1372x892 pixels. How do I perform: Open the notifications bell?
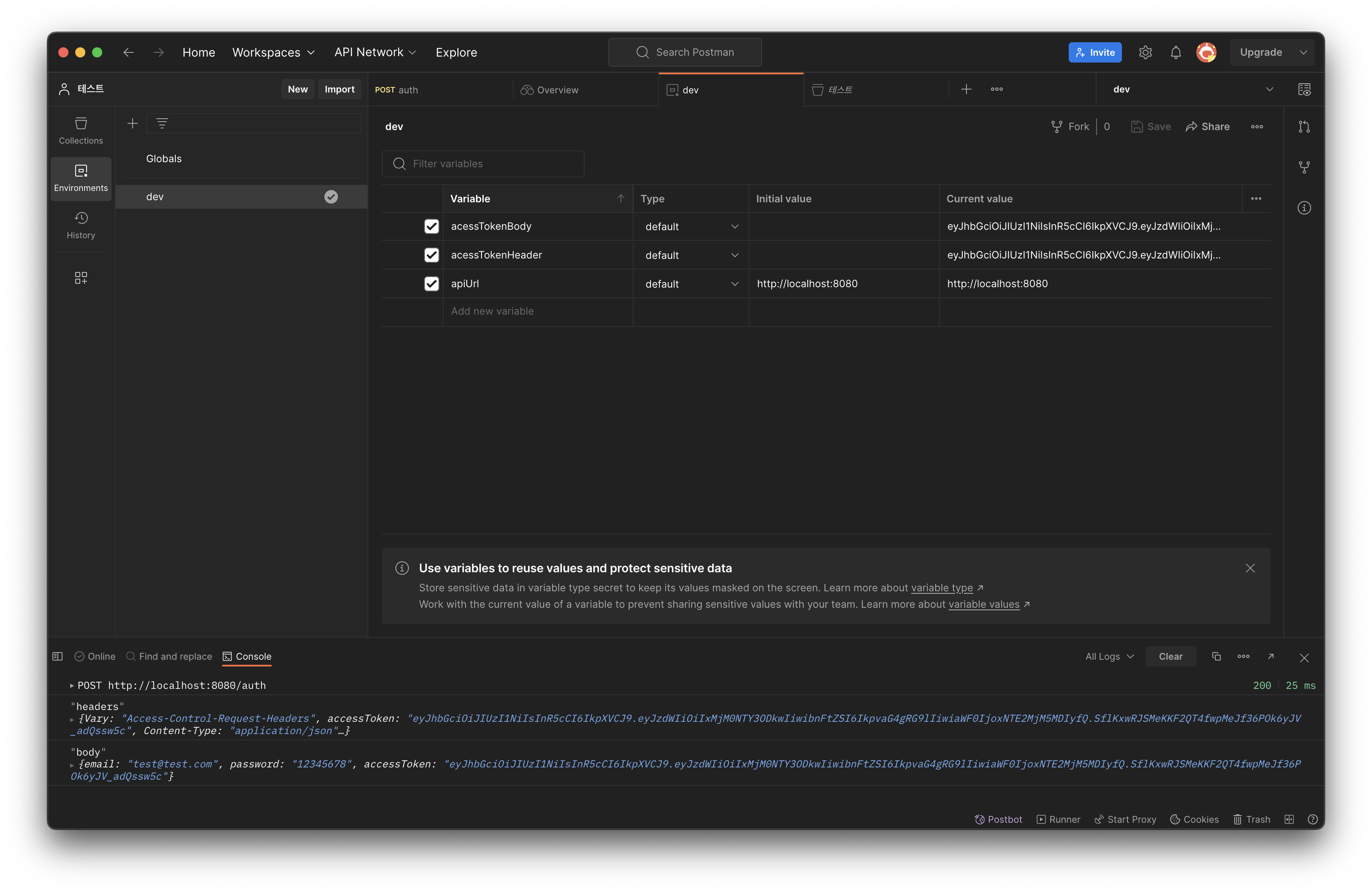click(1176, 52)
